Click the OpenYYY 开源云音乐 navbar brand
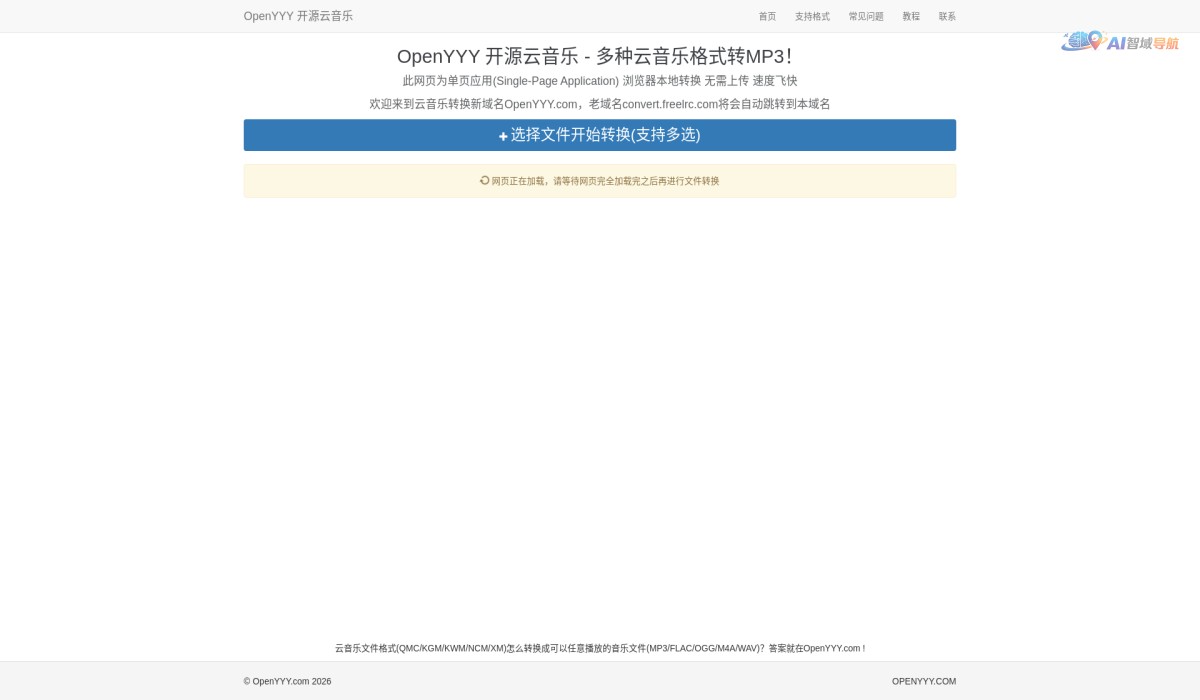The image size is (1200, 700). coord(298,16)
